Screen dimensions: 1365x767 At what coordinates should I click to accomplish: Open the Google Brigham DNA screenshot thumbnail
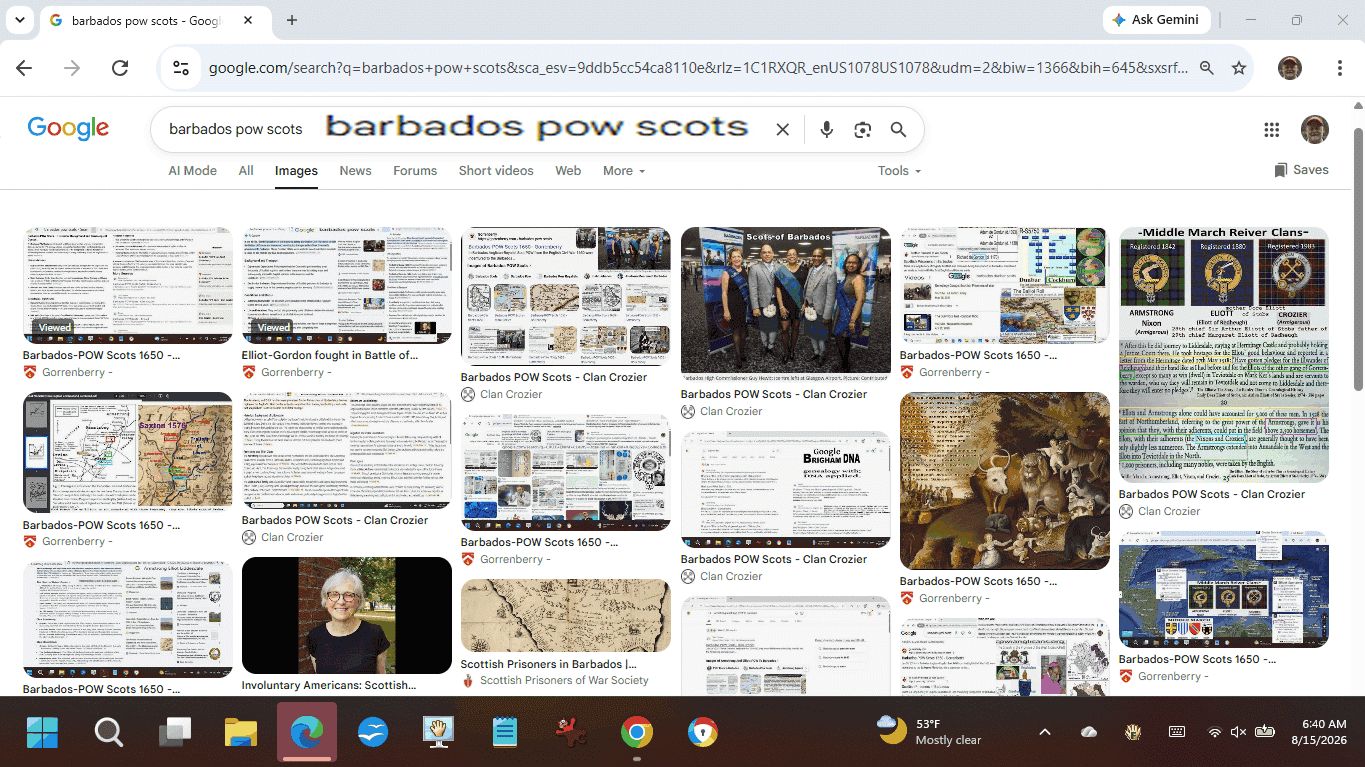[786, 489]
